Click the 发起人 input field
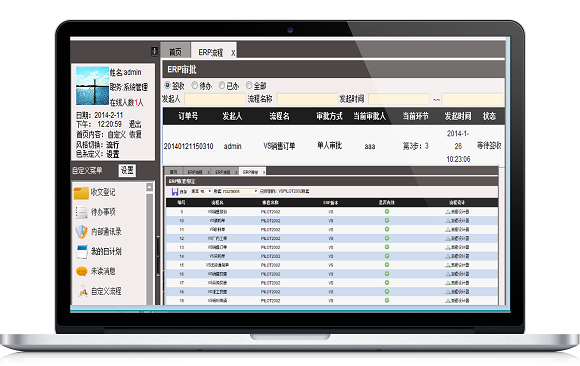Screen dimensions: 580x366 [215, 99]
